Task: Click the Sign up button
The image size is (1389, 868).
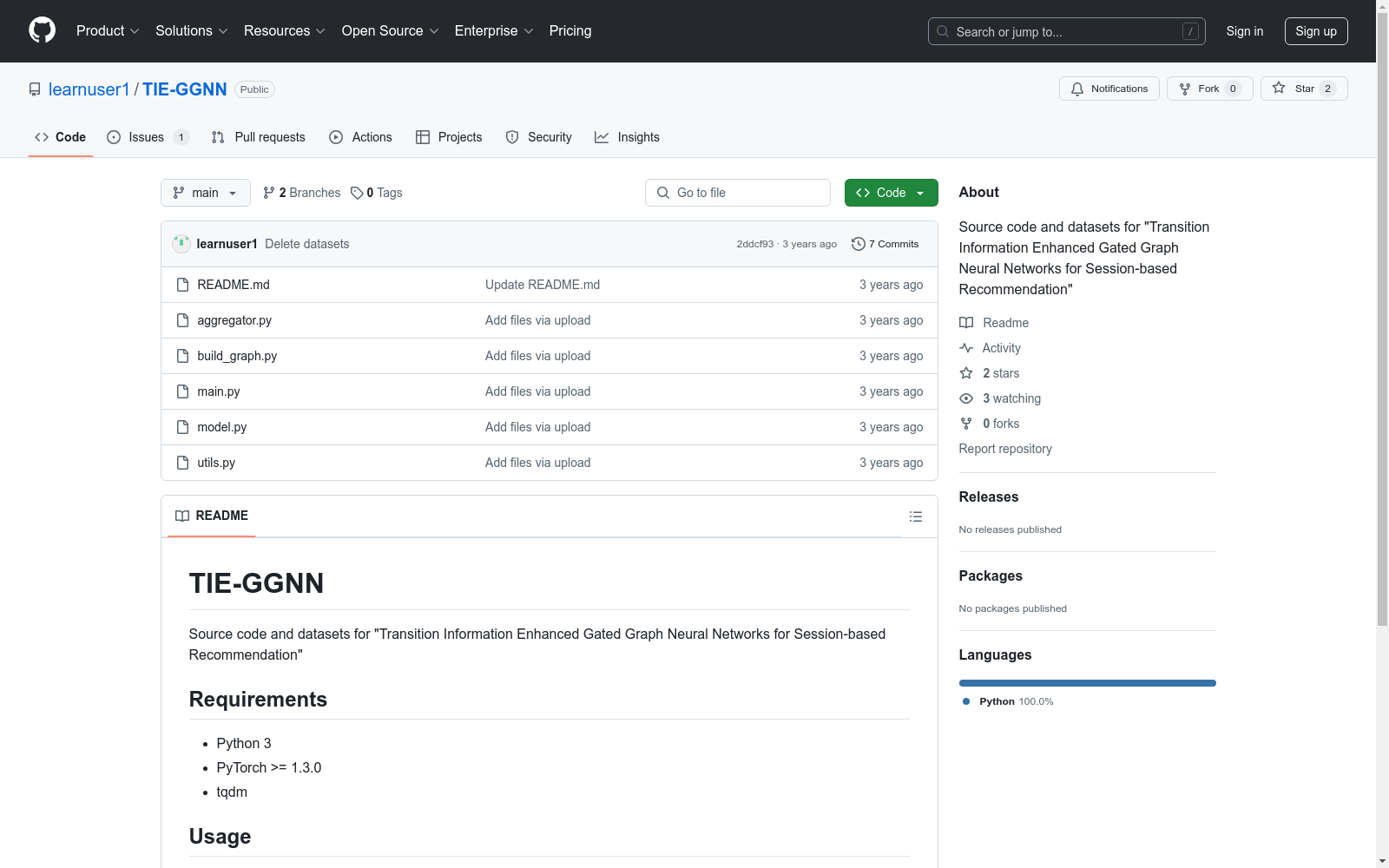Action: tap(1316, 31)
